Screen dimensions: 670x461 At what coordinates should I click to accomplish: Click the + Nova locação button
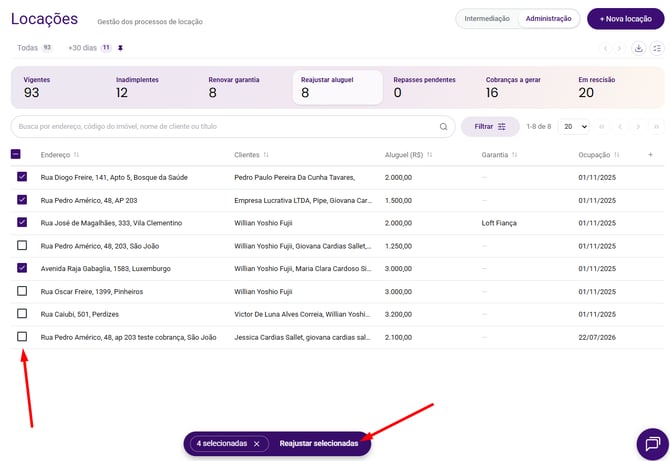[x=626, y=19]
